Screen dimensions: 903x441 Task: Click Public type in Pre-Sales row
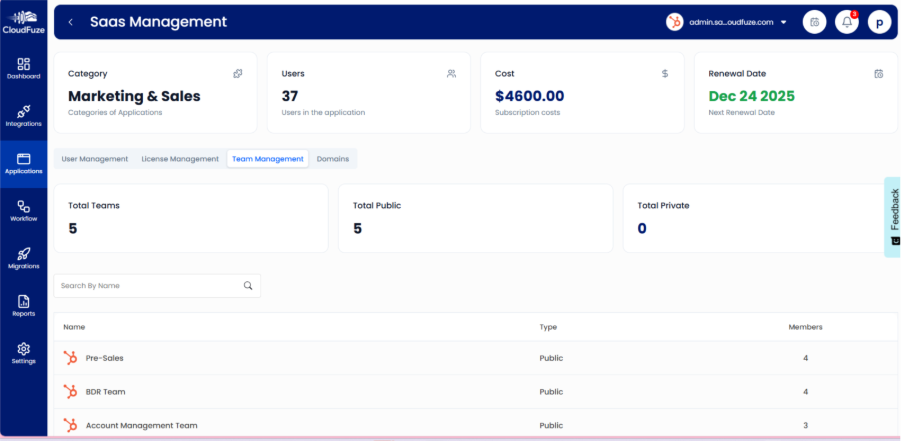pyautogui.click(x=551, y=358)
